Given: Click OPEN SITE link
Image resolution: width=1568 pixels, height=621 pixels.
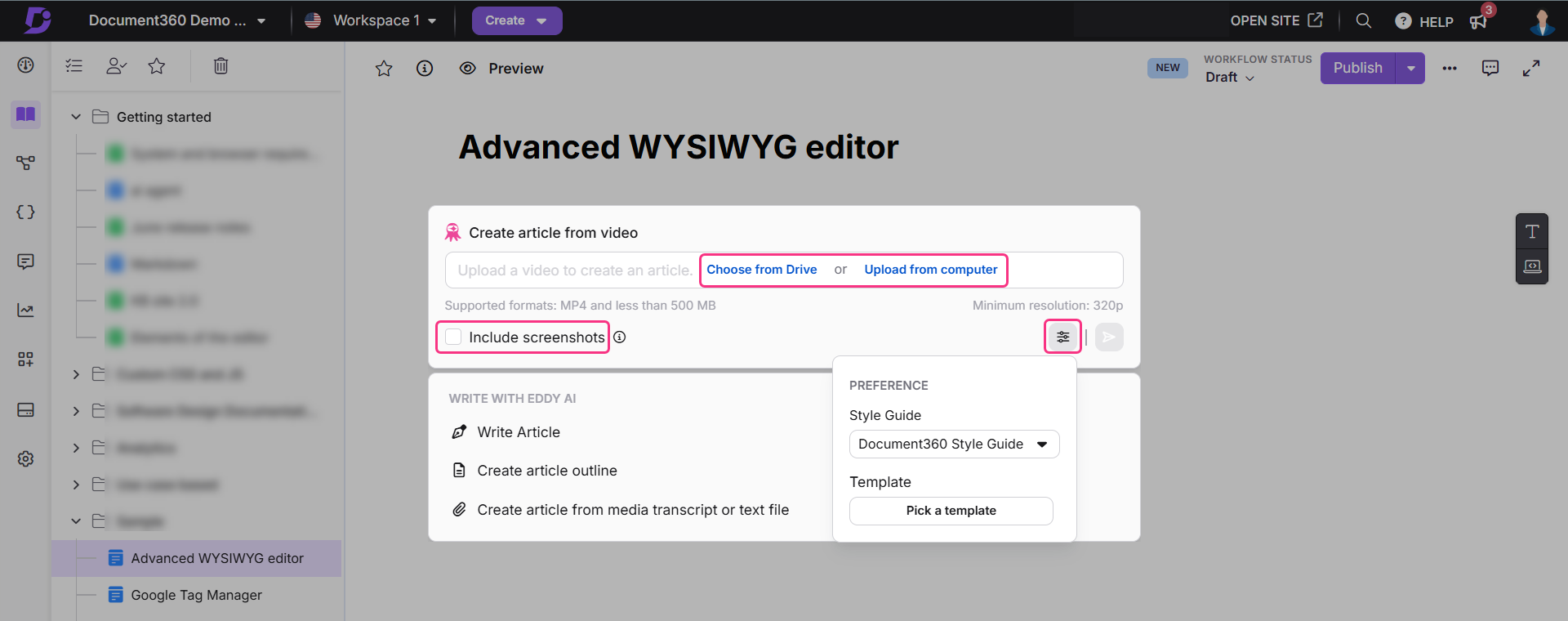Looking at the screenshot, I should tap(1276, 20).
